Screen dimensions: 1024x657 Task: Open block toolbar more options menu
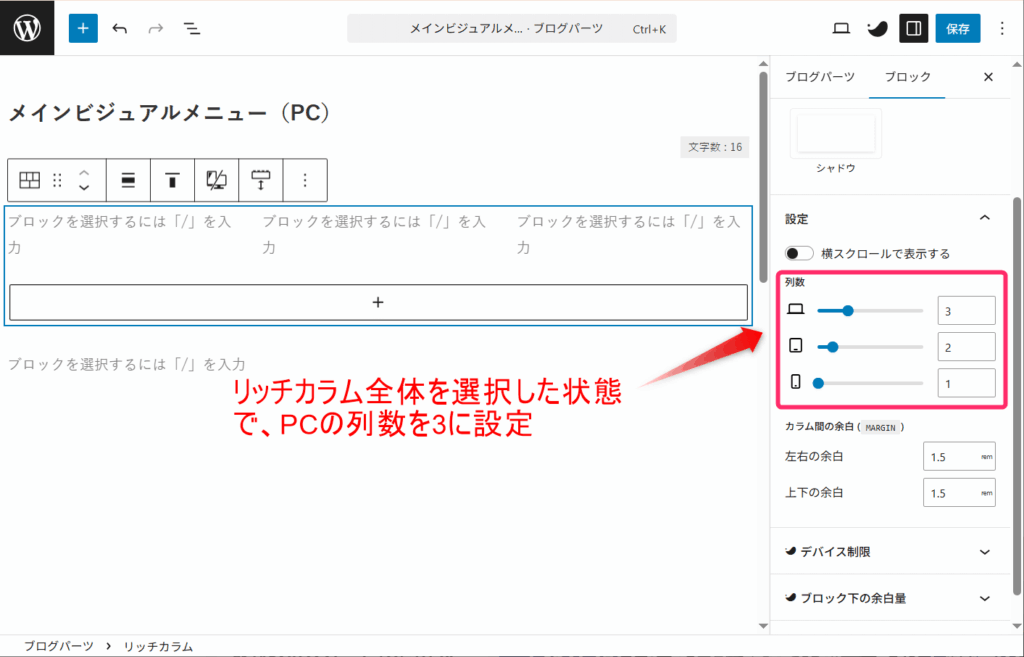pos(306,180)
